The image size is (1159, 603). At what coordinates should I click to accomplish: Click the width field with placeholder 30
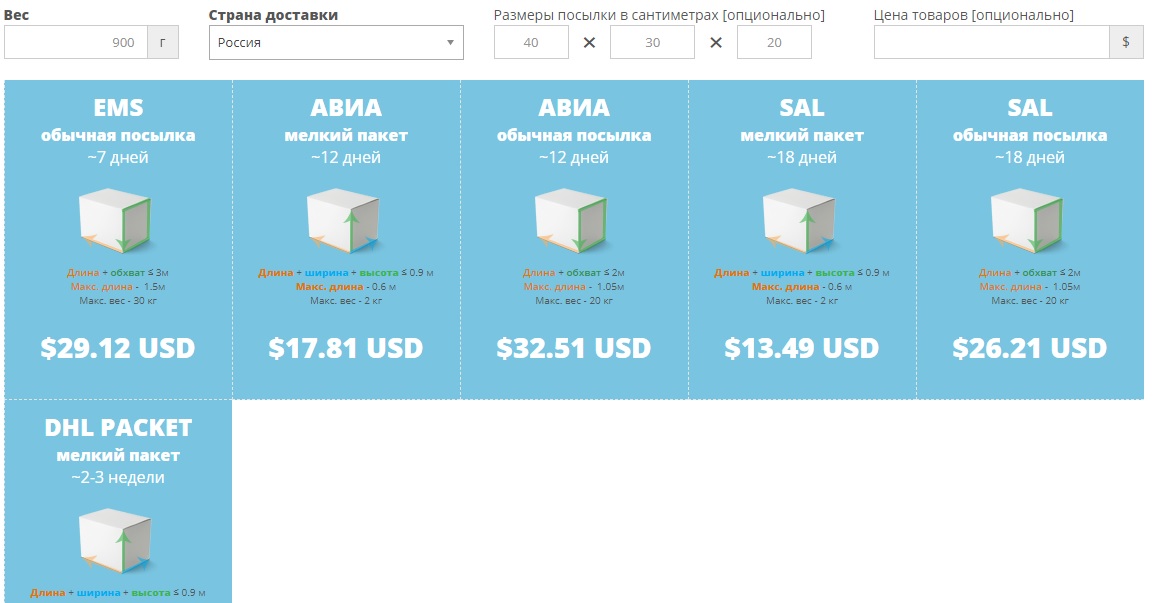coord(652,42)
